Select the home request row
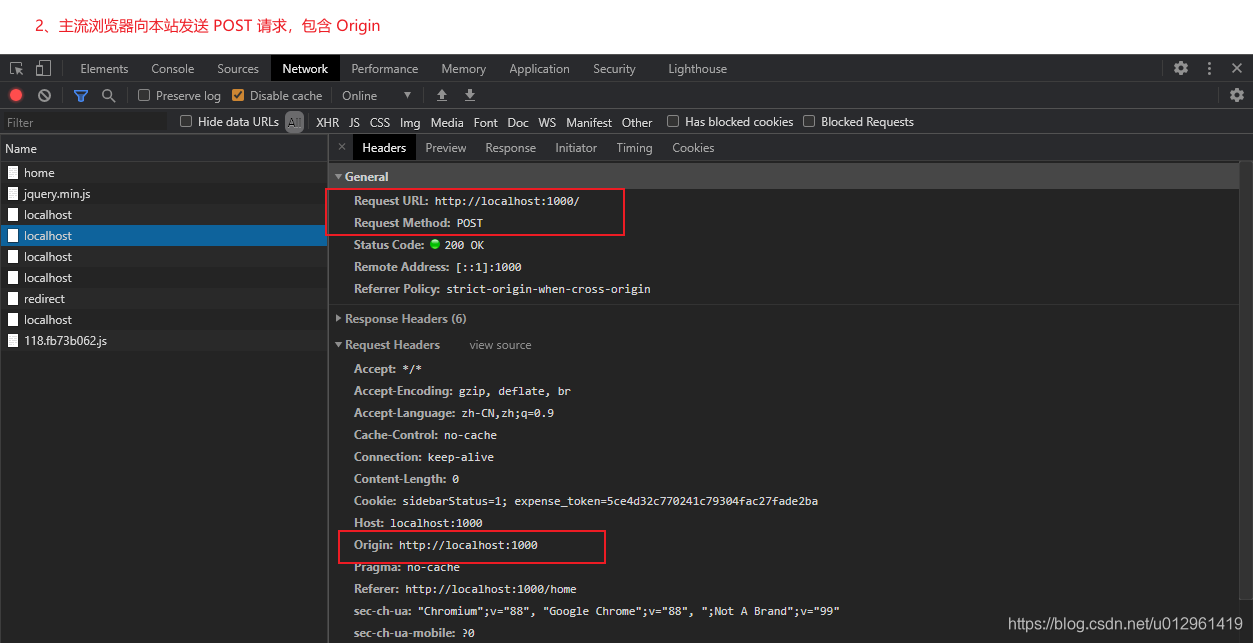This screenshot has width=1253, height=643. pos(163,172)
